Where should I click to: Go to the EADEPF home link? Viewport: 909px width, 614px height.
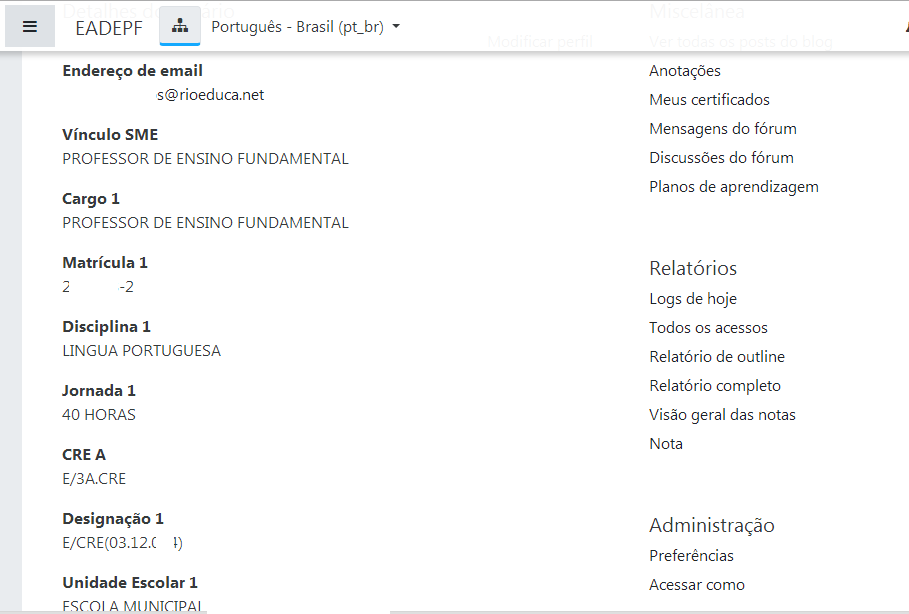click(109, 27)
